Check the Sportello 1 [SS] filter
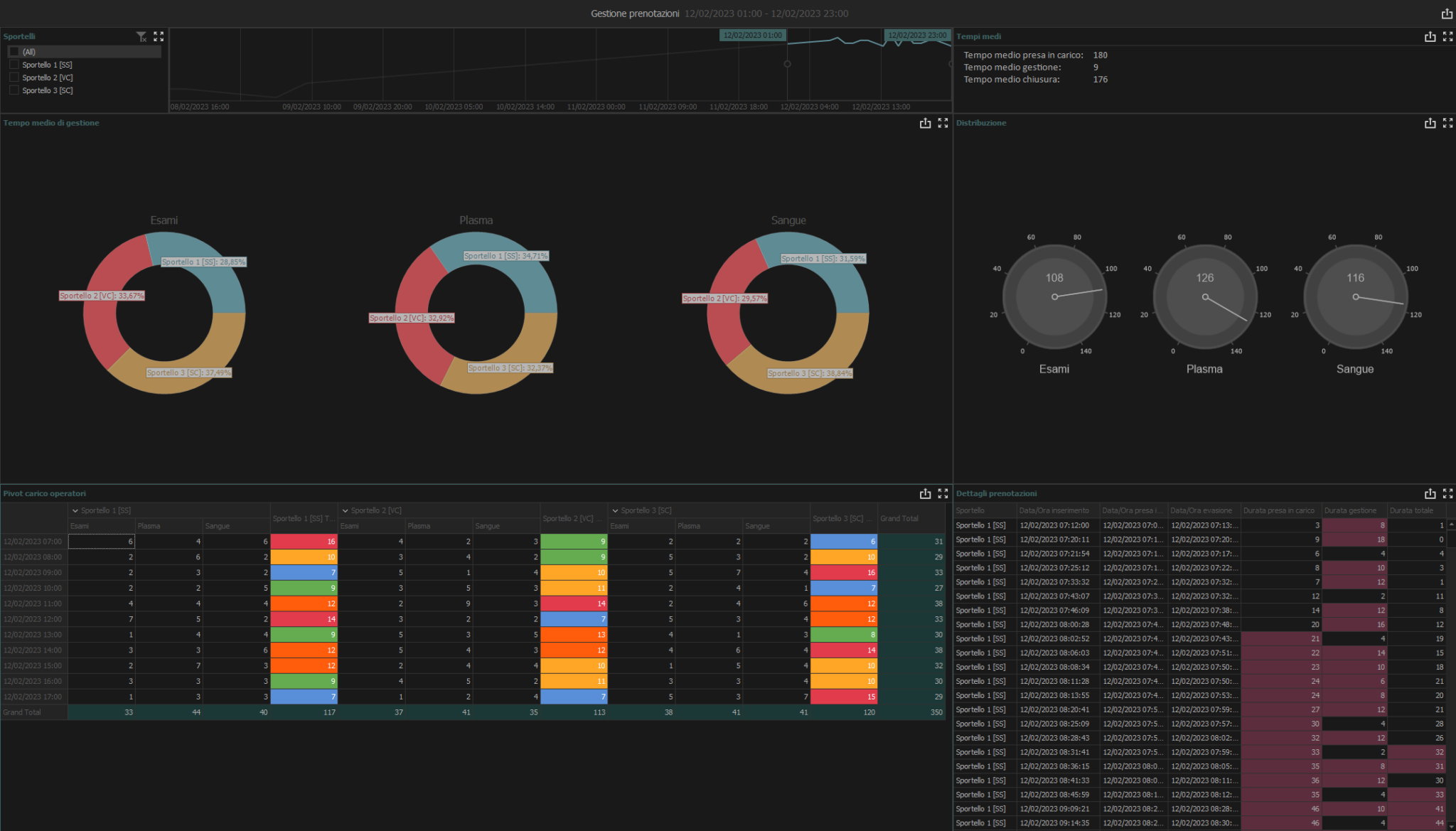This screenshot has height=831, width=1456. 14,65
